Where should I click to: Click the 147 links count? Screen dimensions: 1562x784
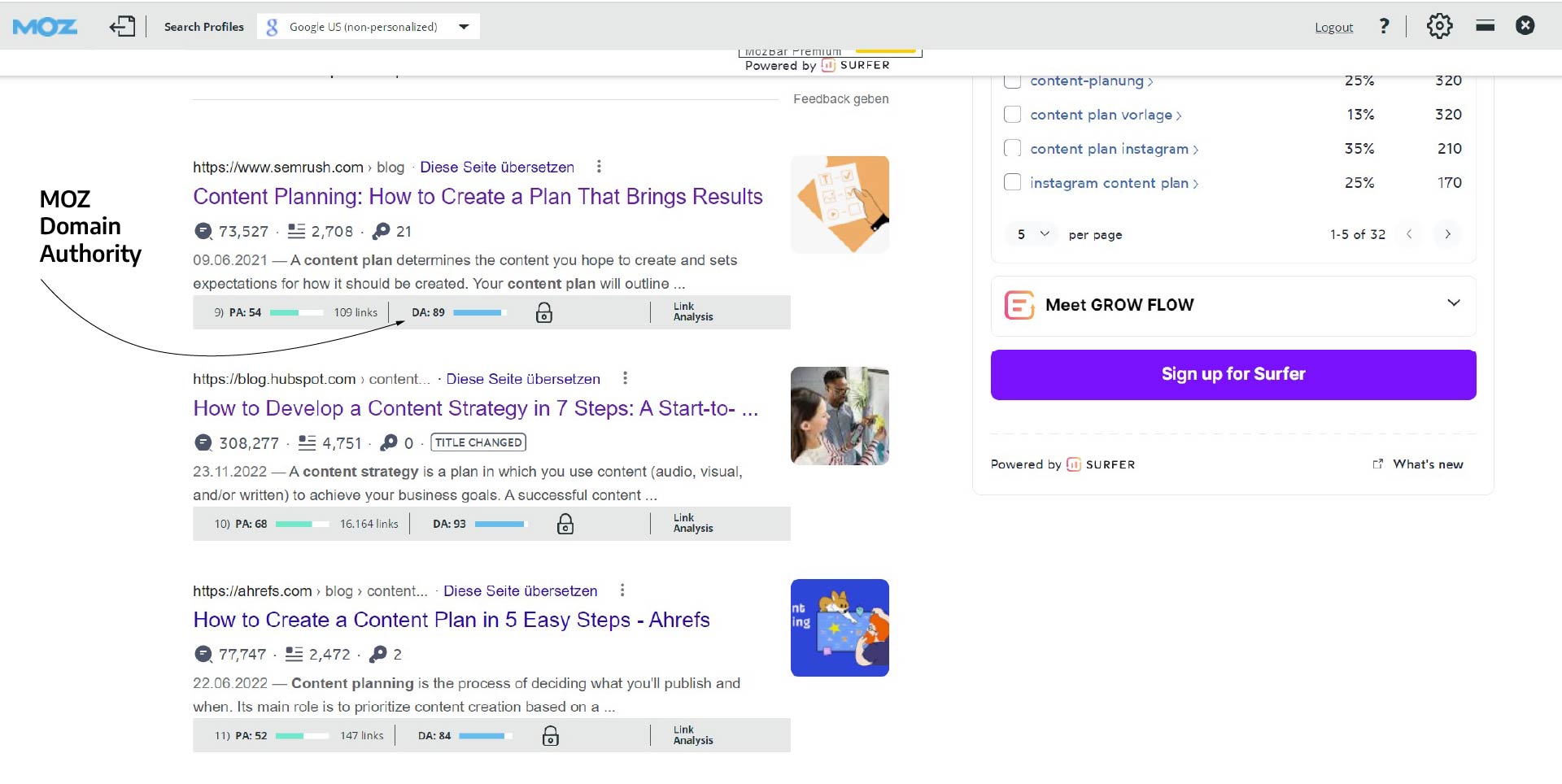(362, 736)
